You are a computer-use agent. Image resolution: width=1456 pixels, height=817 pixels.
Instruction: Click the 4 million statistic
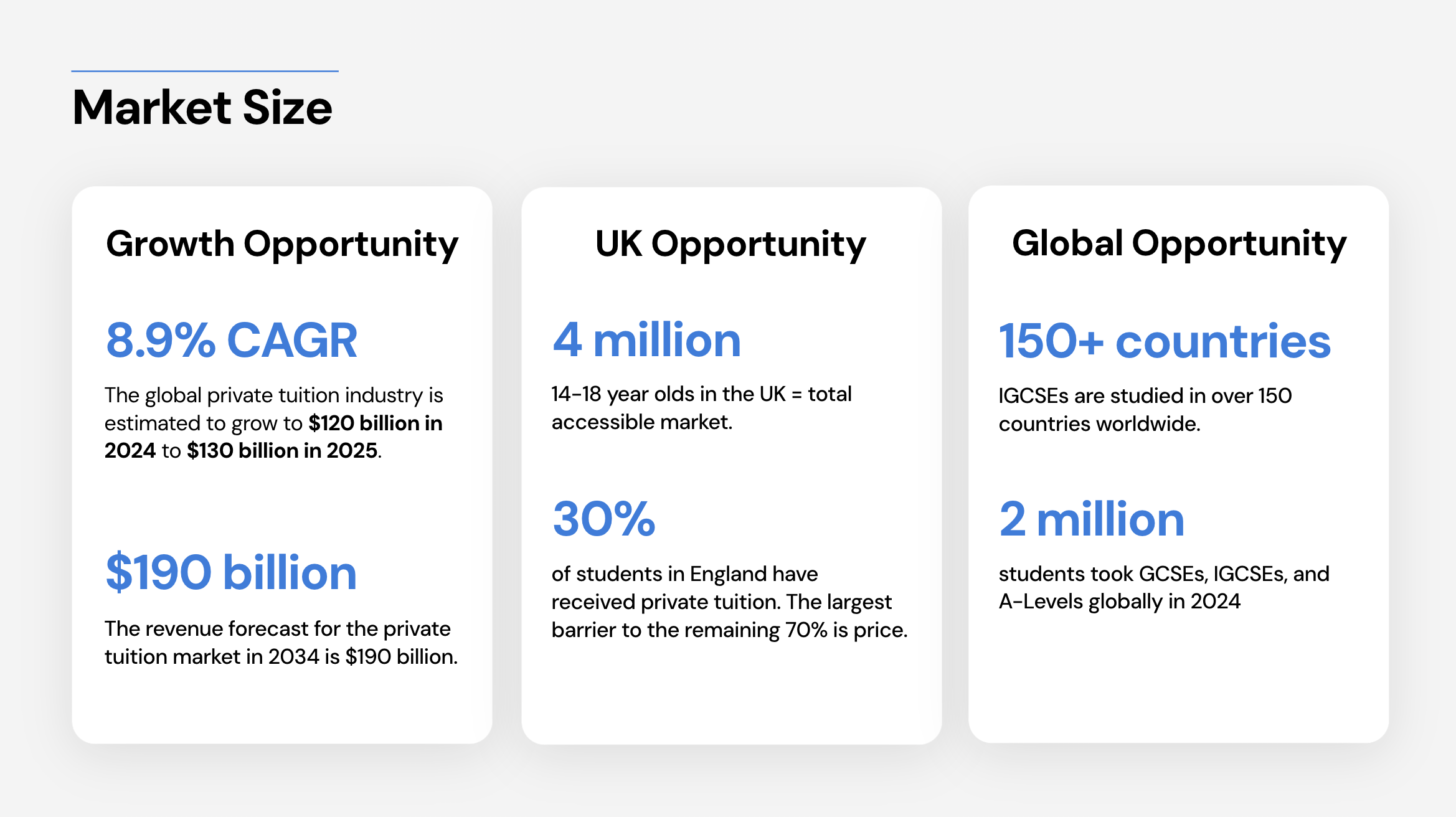[x=646, y=341]
